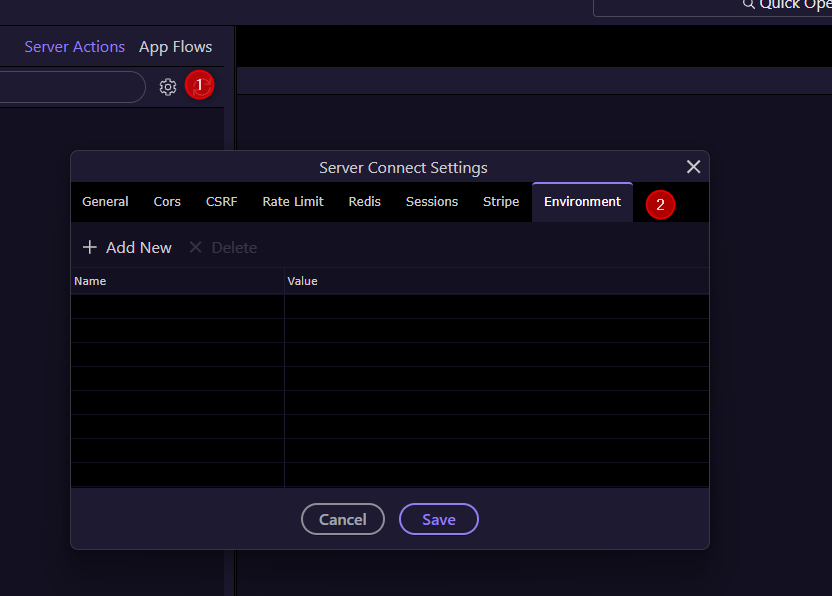Image resolution: width=832 pixels, height=596 pixels.
Task: Click the Delete X icon
Action: point(195,247)
